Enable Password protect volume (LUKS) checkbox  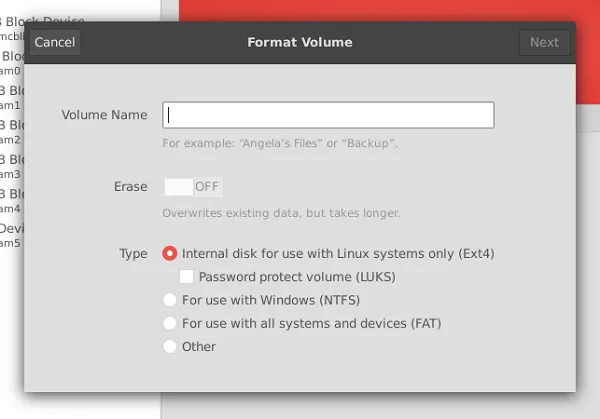coord(186,276)
